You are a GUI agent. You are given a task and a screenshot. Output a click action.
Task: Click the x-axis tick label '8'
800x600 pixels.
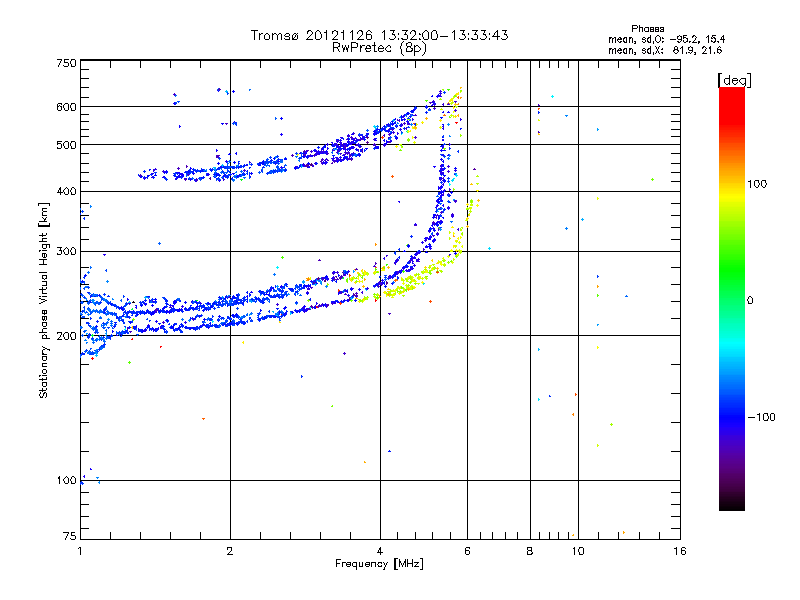point(530,551)
